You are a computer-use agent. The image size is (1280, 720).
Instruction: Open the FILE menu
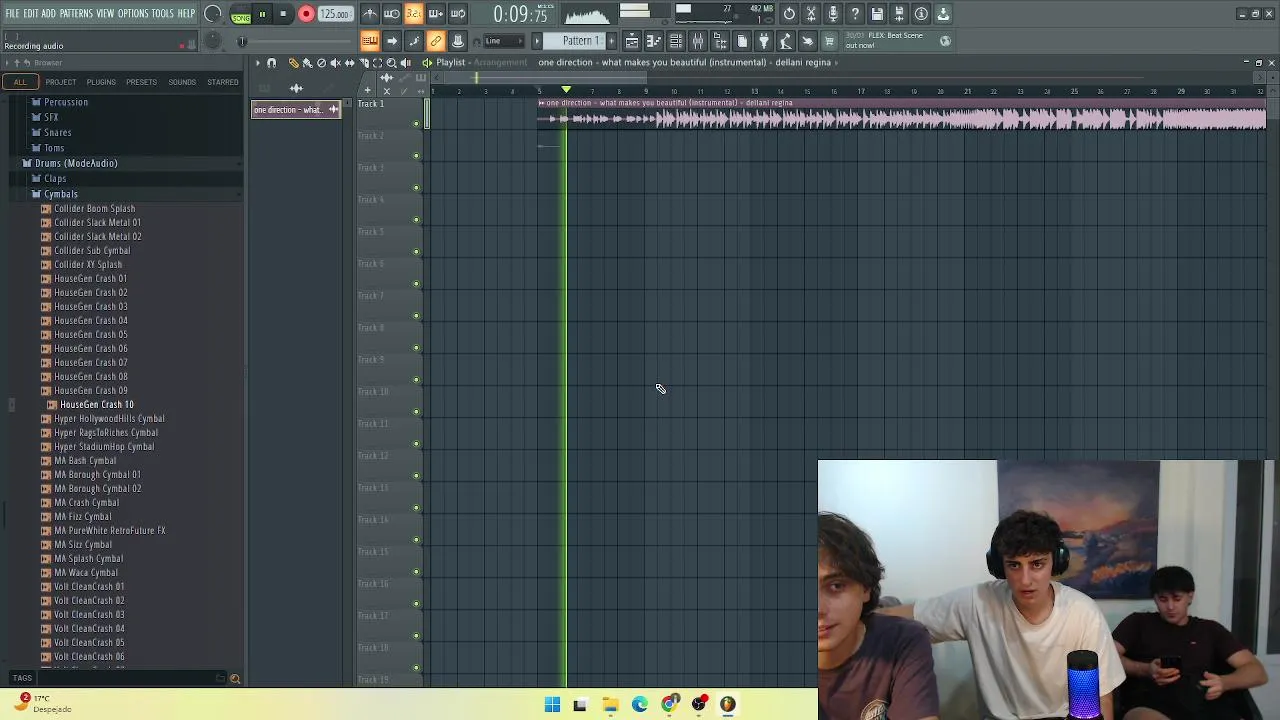[12, 13]
